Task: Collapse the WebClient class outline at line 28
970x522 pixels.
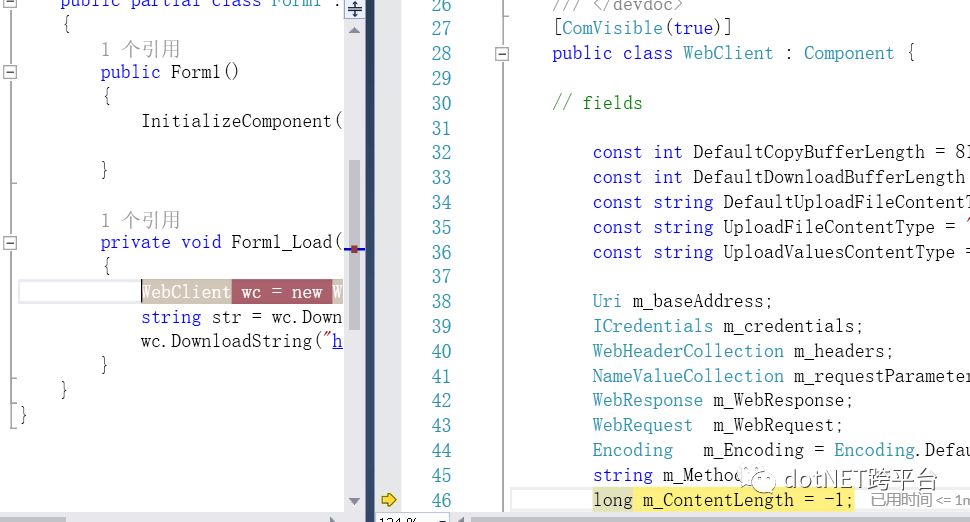Action: 502,54
